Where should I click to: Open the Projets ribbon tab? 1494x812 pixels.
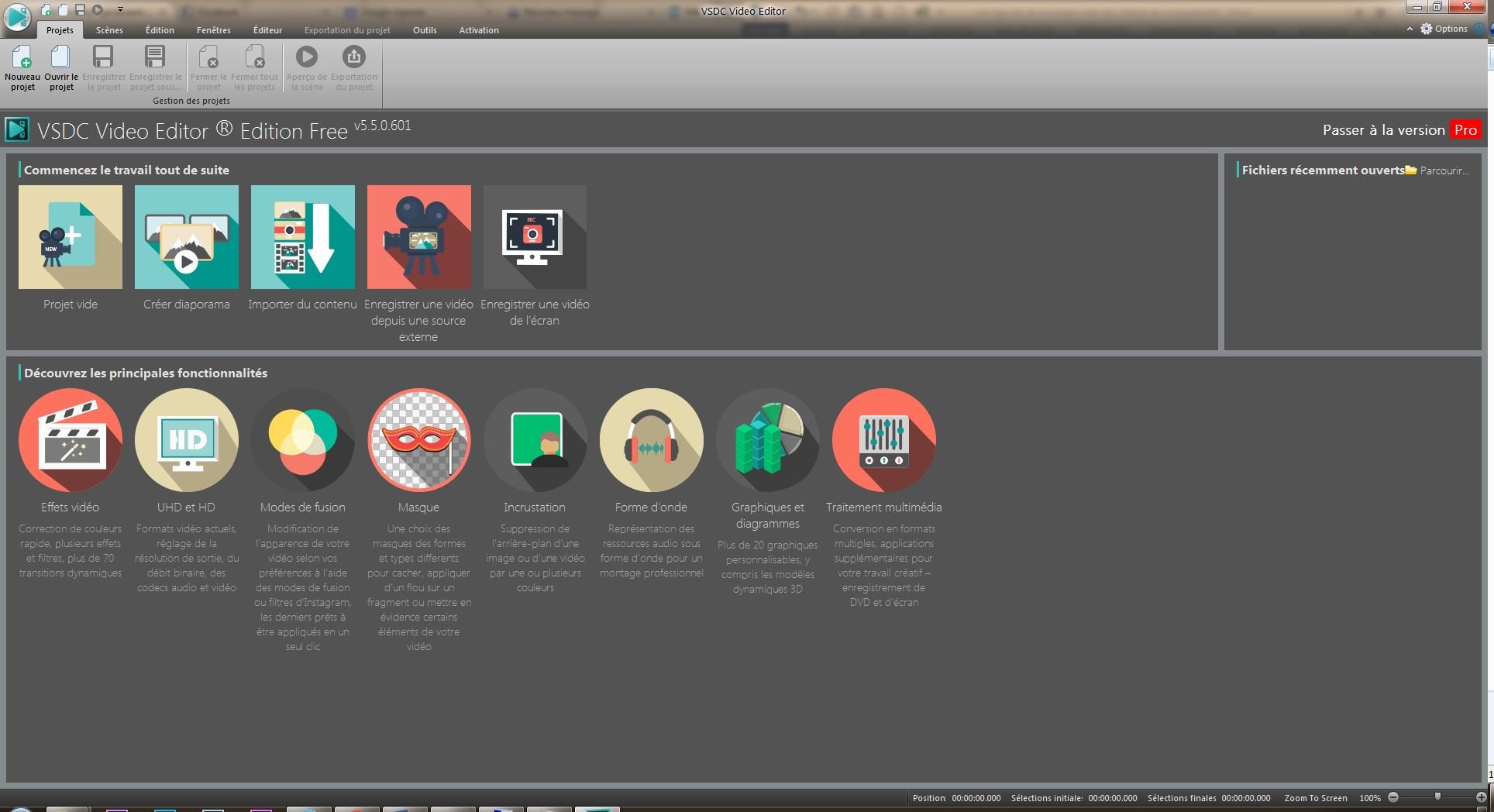point(60,30)
